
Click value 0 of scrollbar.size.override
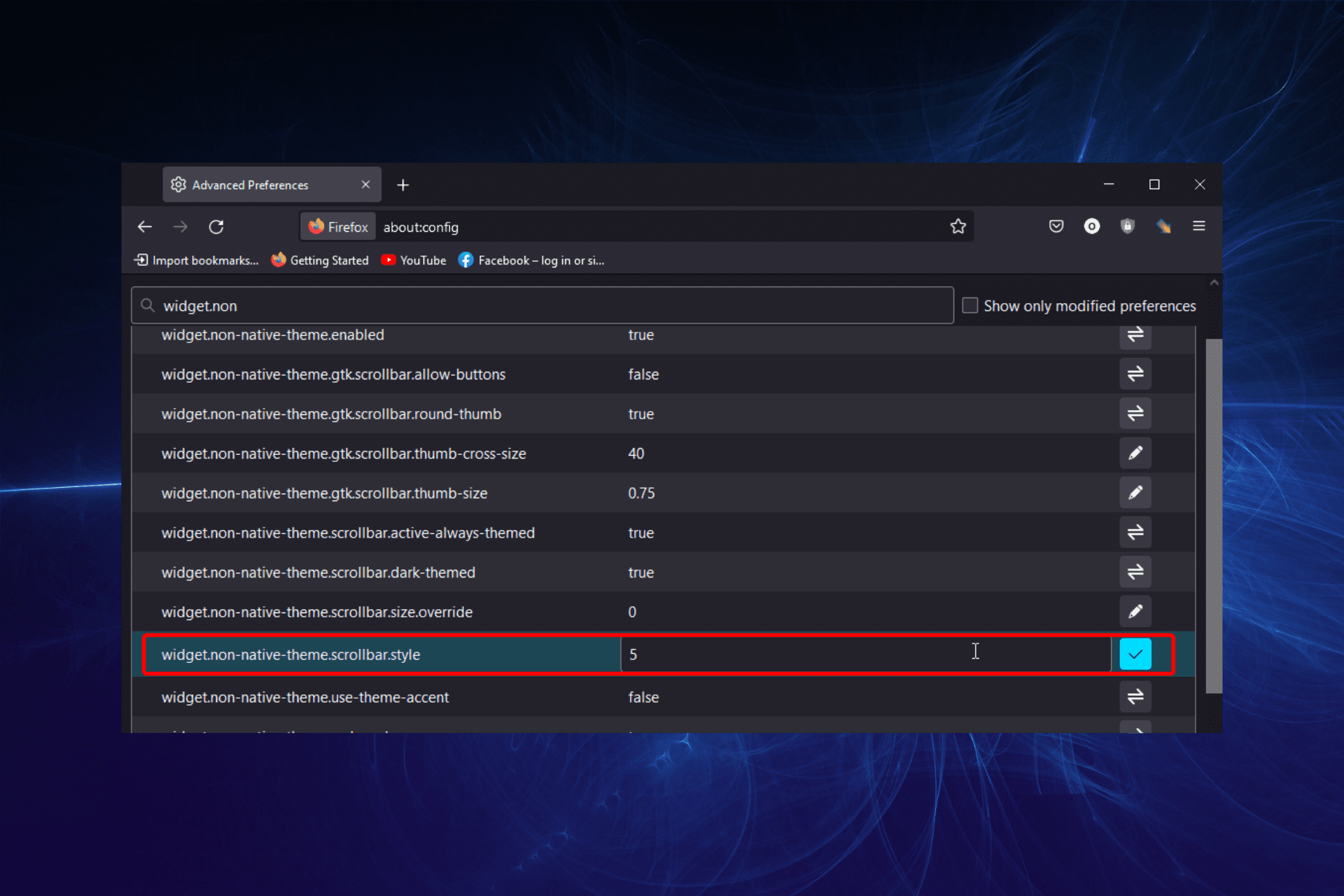632,612
